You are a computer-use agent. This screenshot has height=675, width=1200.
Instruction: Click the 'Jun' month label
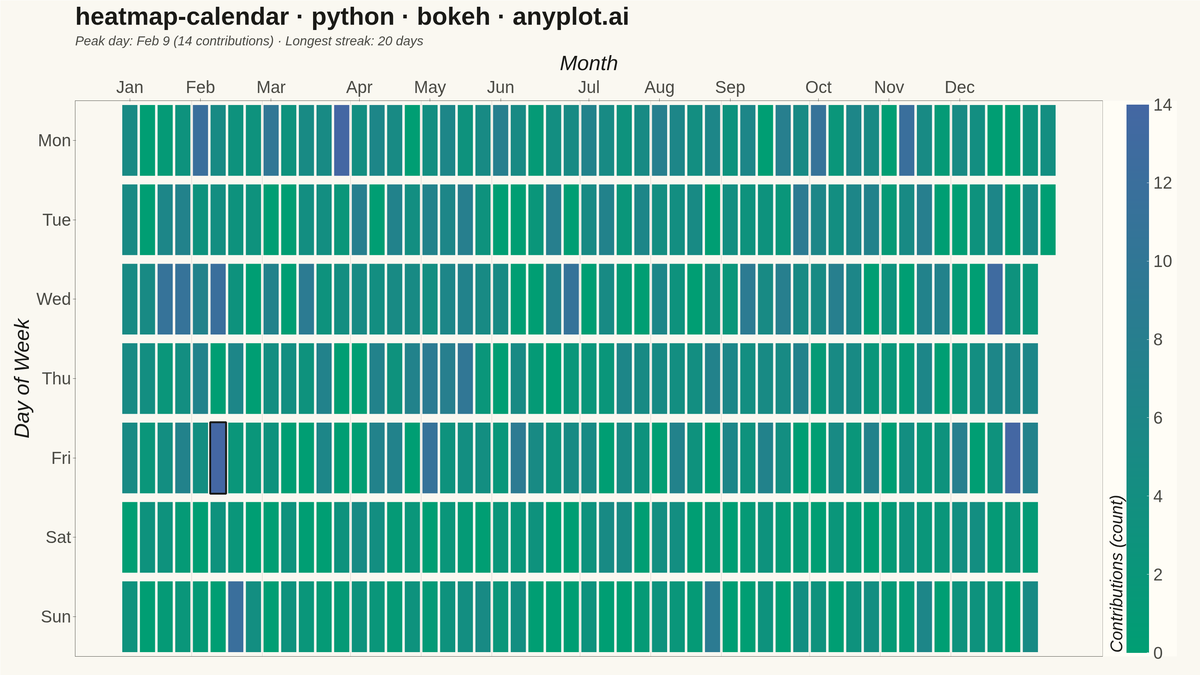click(500, 87)
